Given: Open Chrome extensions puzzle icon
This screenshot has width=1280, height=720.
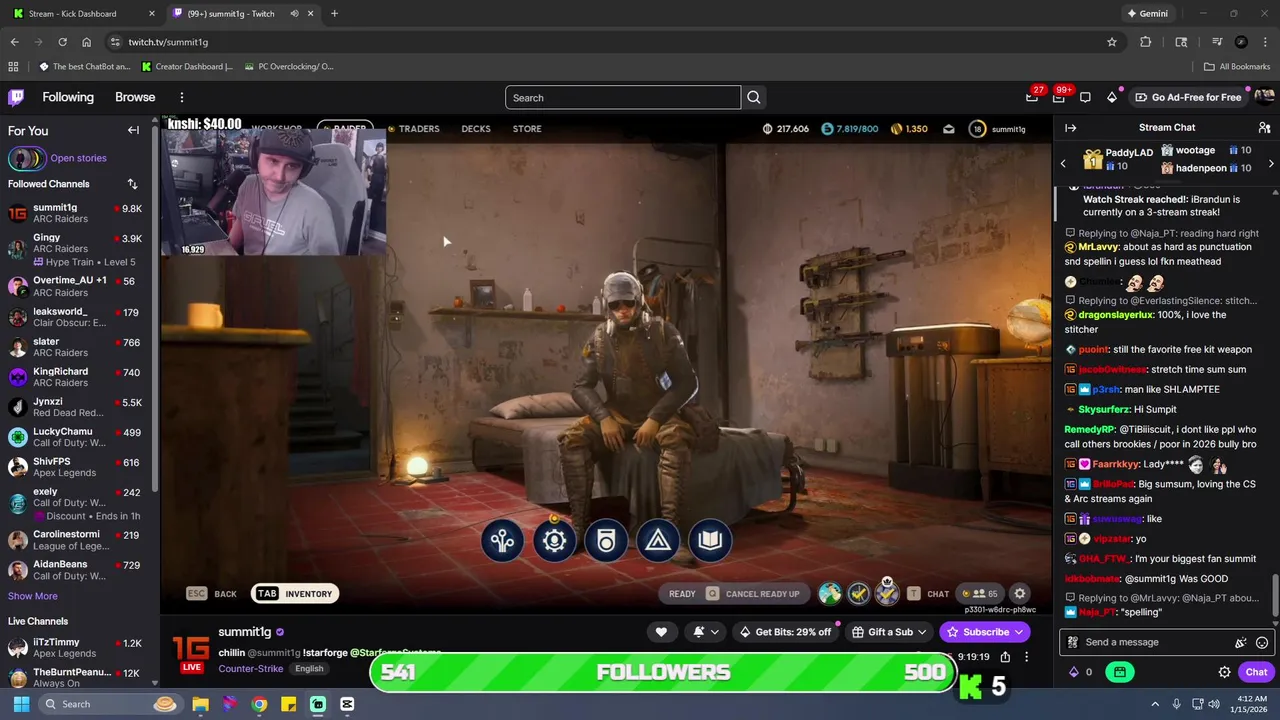Looking at the screenshot, I should [1146, 42].
